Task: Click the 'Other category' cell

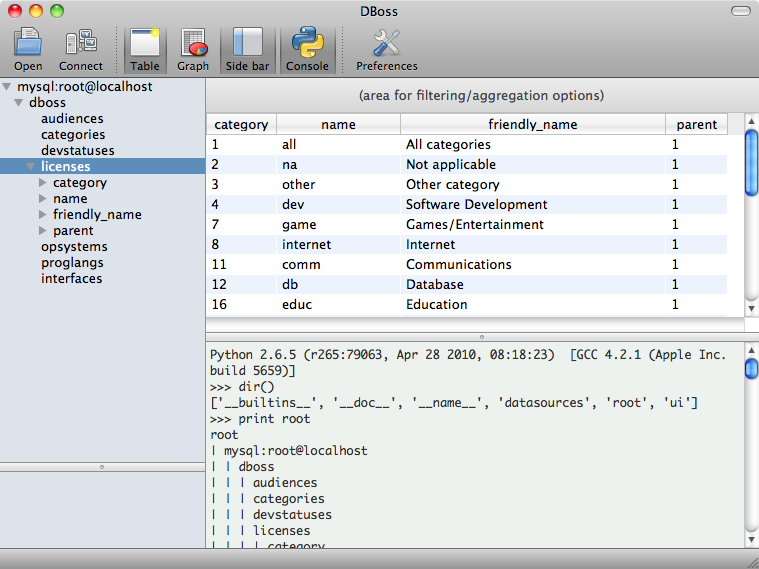Action: tap(532, 185)
